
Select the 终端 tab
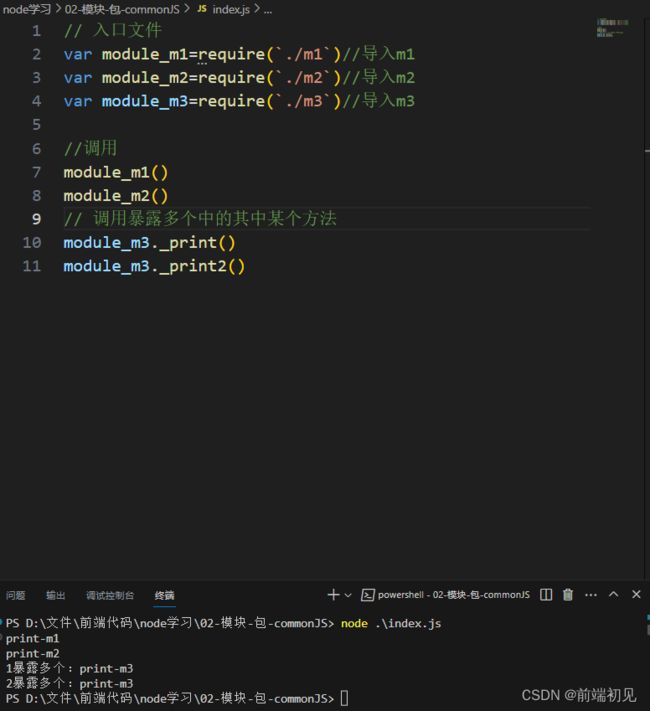pyautogui.click(x=164, y=595)
